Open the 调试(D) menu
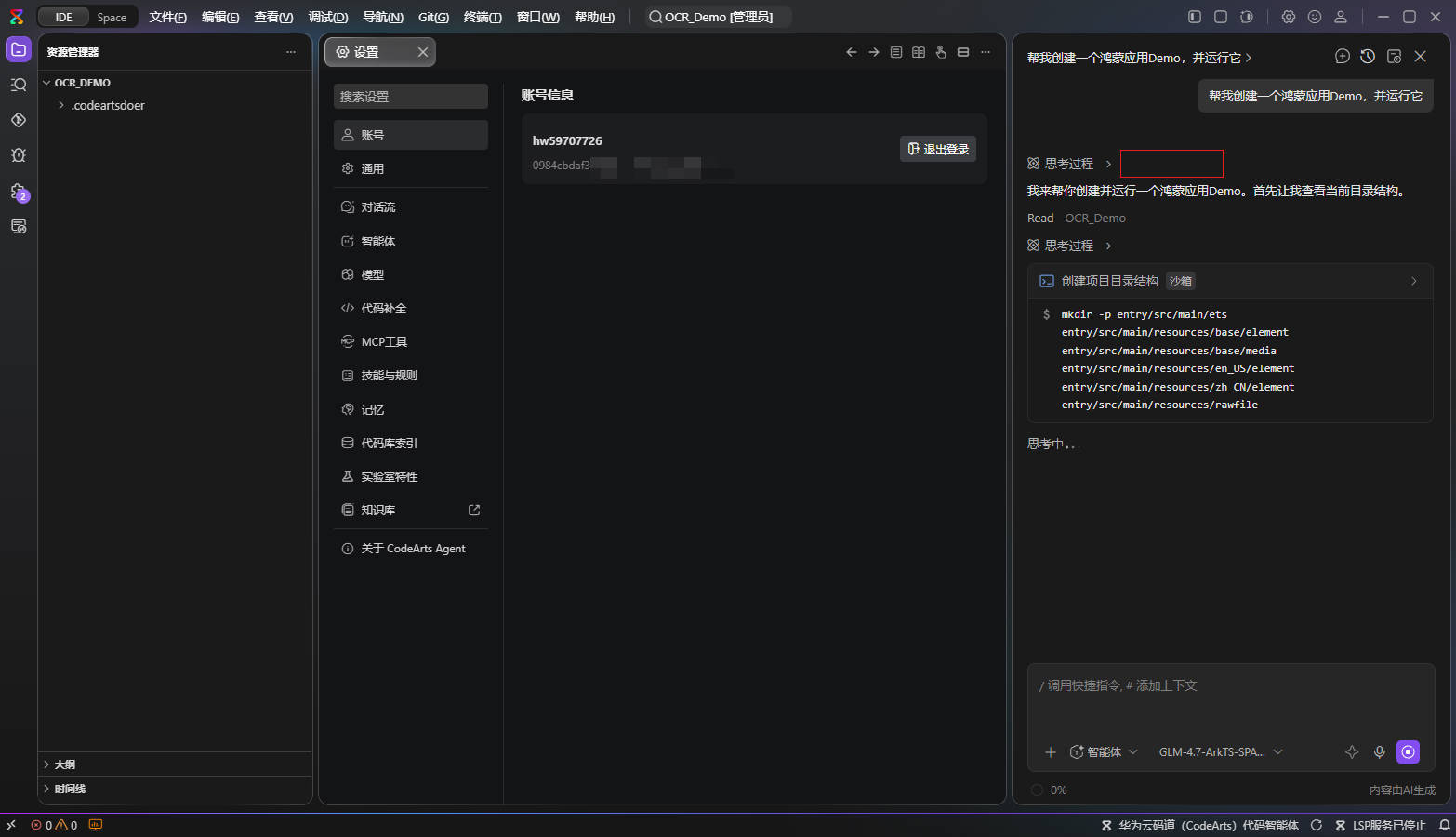 [328, 17]
